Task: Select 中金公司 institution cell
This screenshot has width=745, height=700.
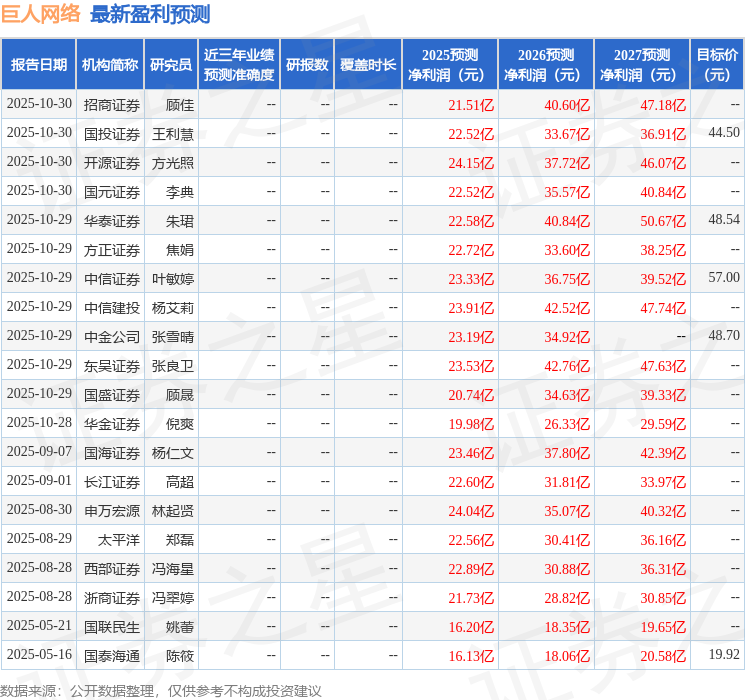Action: click(112, 337)
